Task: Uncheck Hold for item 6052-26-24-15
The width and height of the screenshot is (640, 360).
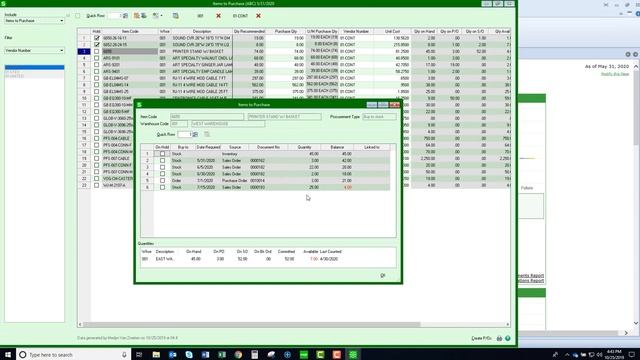Action: click(x=97, y=44)
